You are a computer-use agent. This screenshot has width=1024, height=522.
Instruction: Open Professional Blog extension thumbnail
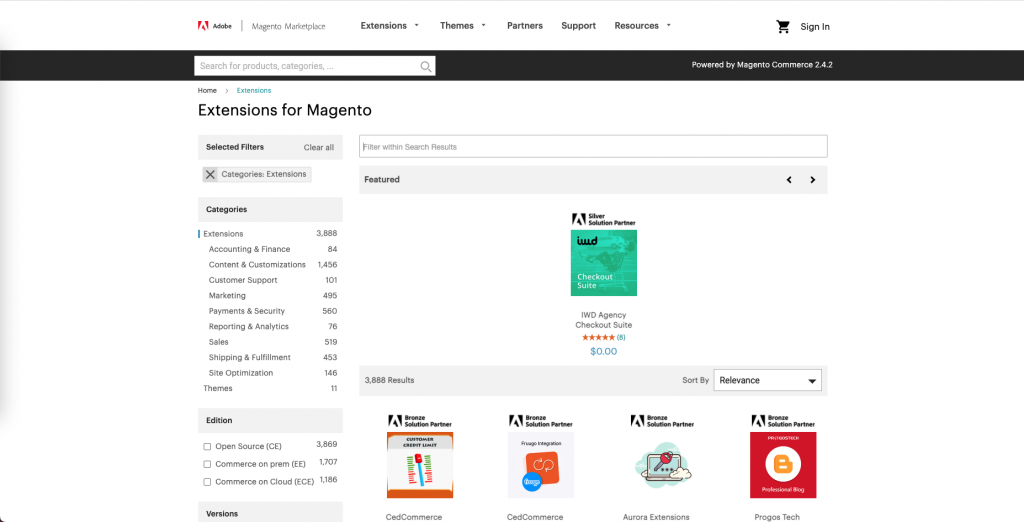[x=783, y=465]
